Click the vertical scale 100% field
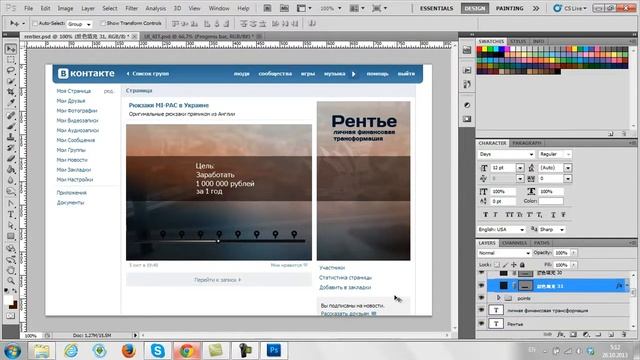640x360 pixels. pyautogui.click(x=502, y=191)
